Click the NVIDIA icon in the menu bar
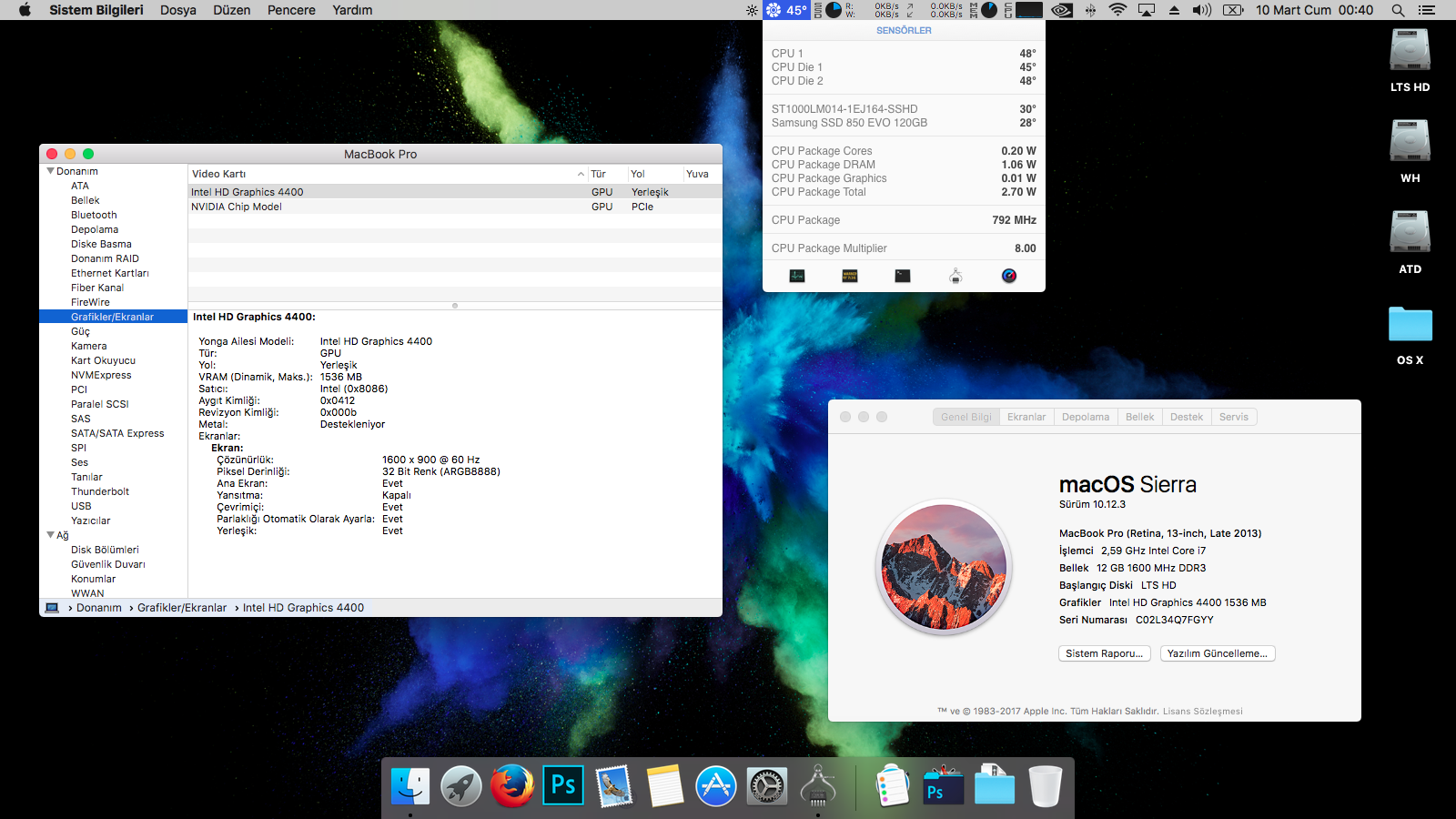The height and width of the screenshot is (819, 1456). click(x=1061, y=10)
